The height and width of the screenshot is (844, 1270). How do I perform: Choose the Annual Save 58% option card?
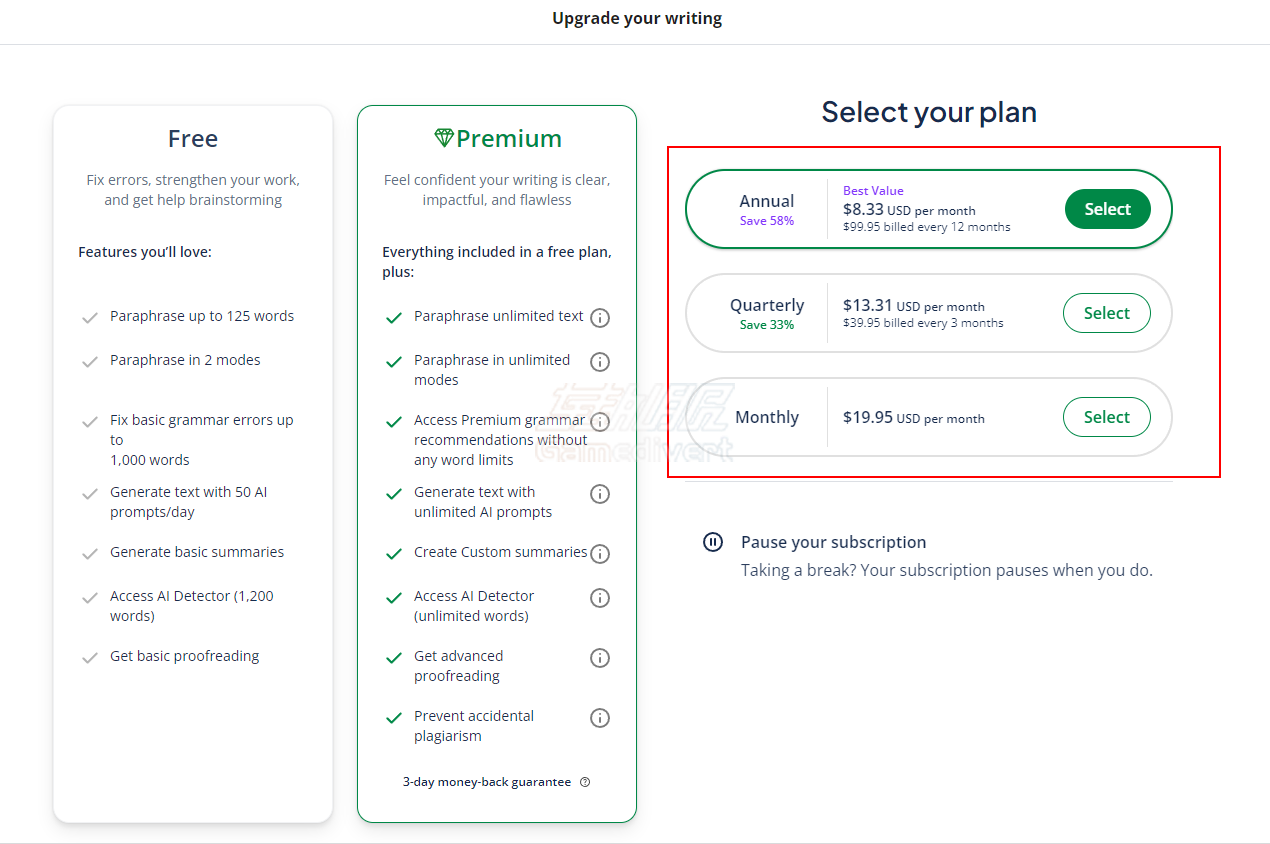[929, 209]
